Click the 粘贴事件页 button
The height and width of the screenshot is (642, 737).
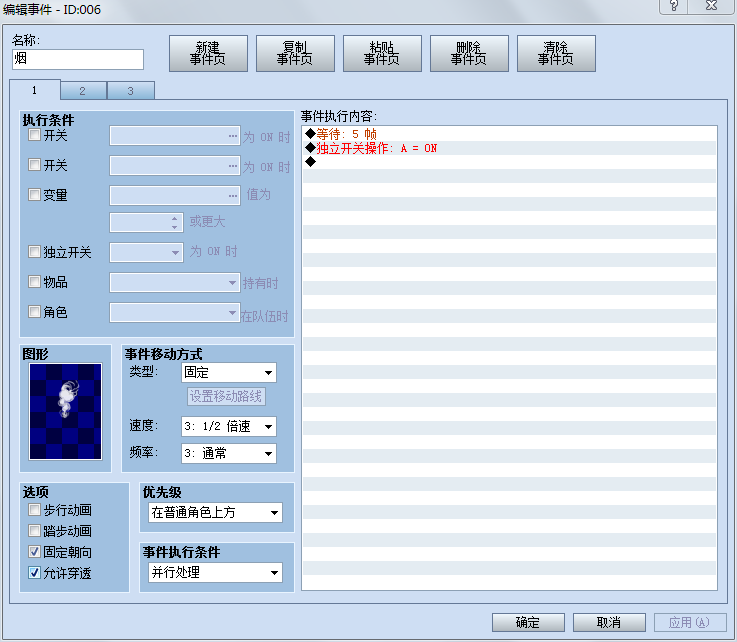coord(382,53)
